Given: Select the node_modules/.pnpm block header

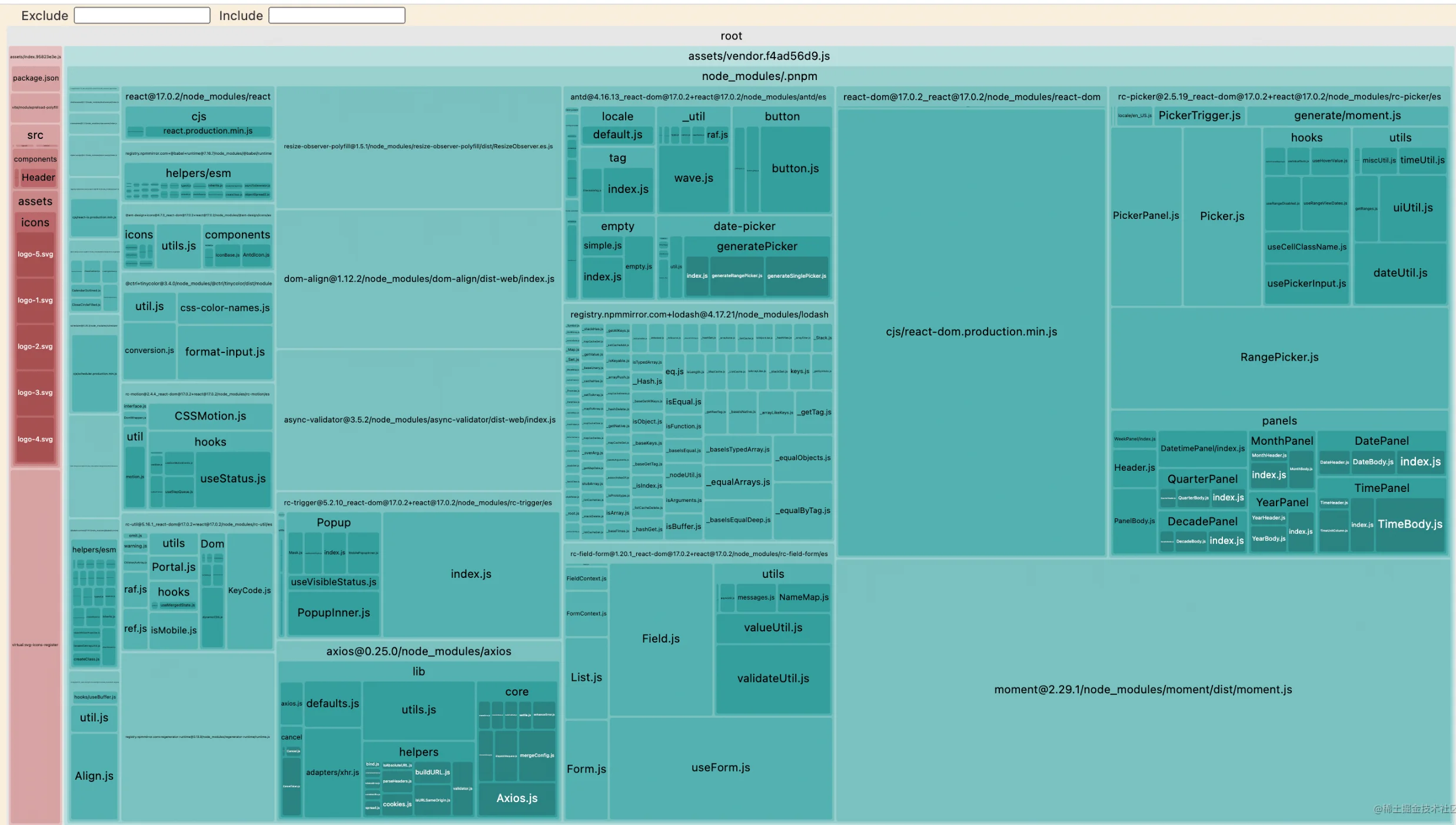Looking at the screenshot, I should click(x=759, y=76).
